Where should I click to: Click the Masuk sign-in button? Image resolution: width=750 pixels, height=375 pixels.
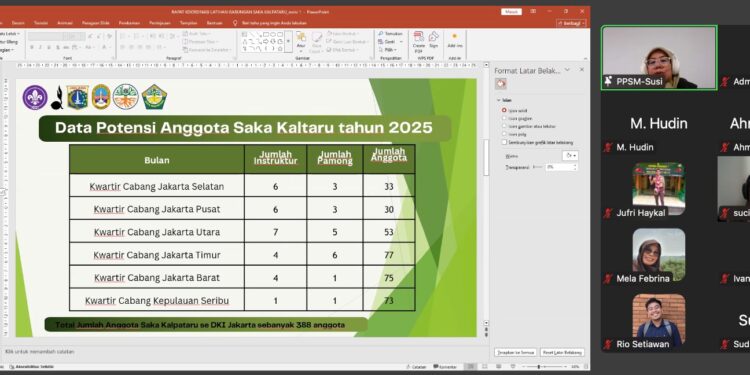coord(511,12)
